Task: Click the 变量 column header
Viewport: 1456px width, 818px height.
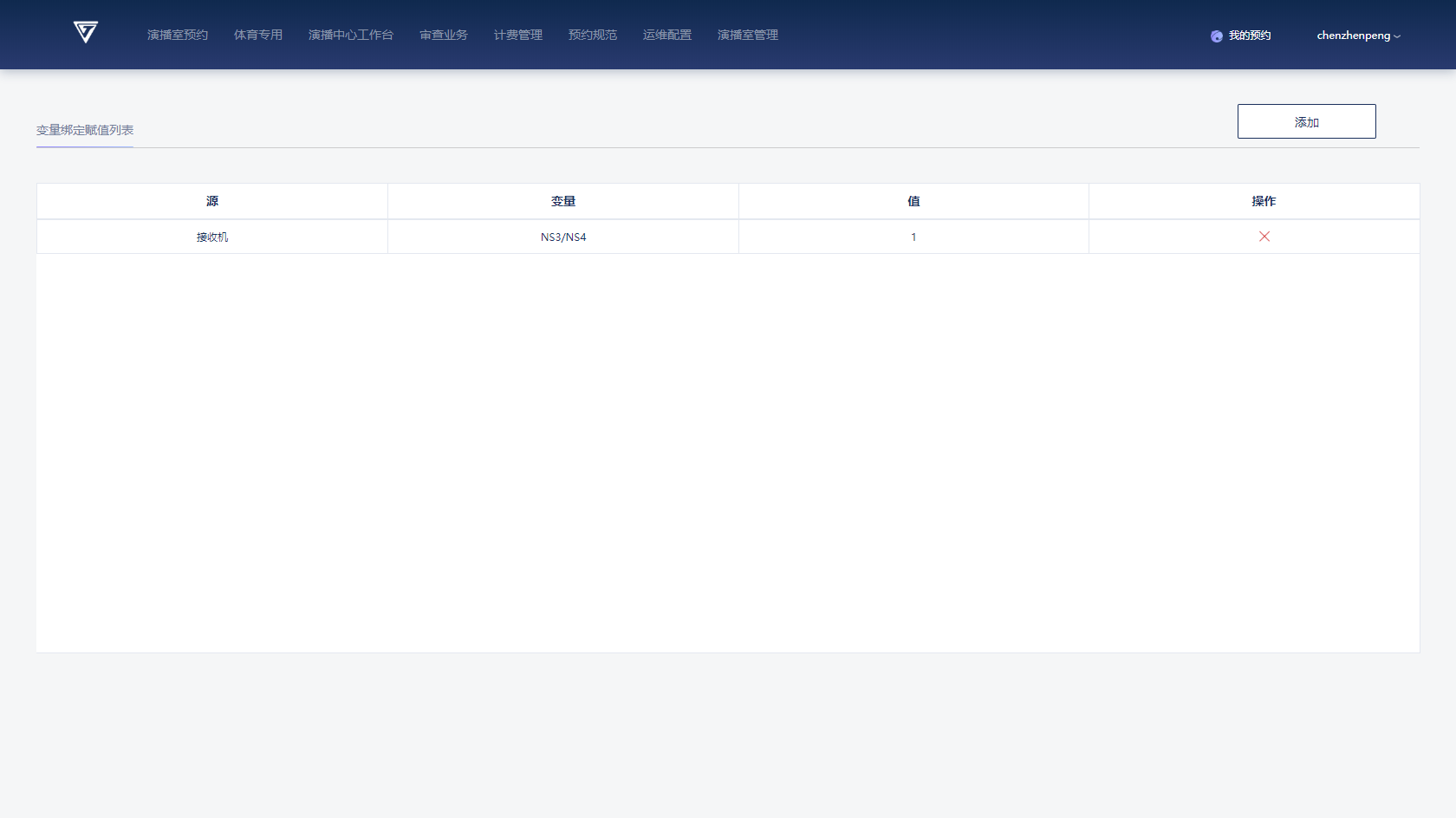Action: coord(563,201)
